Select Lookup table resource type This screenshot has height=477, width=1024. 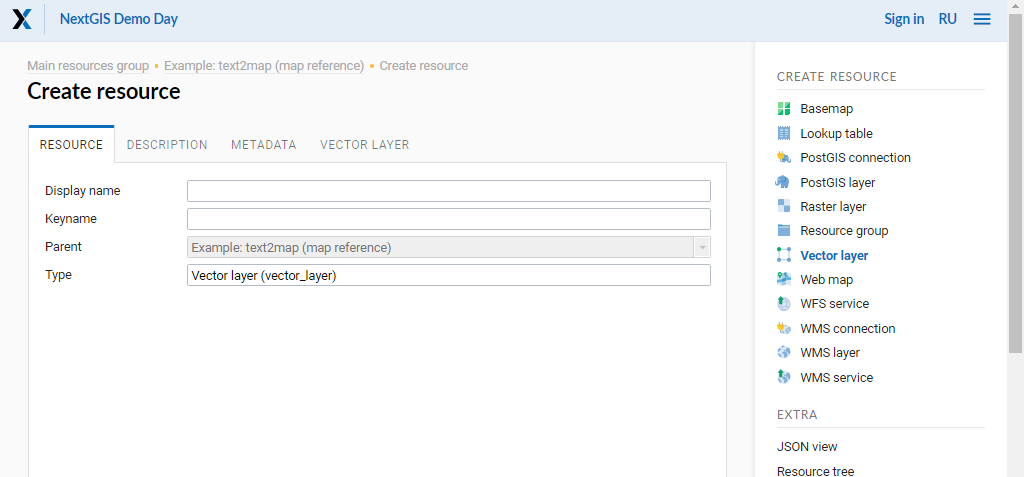coord(837,133)
